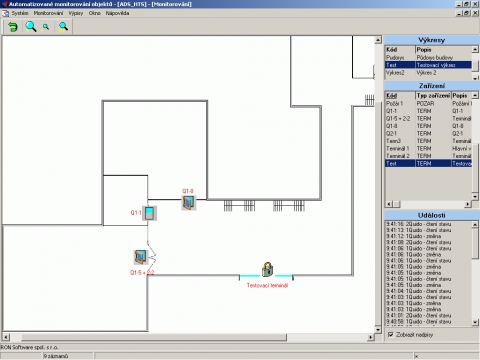
Task: Select the Požár 1 device row
Action: (x=428, y=103)
